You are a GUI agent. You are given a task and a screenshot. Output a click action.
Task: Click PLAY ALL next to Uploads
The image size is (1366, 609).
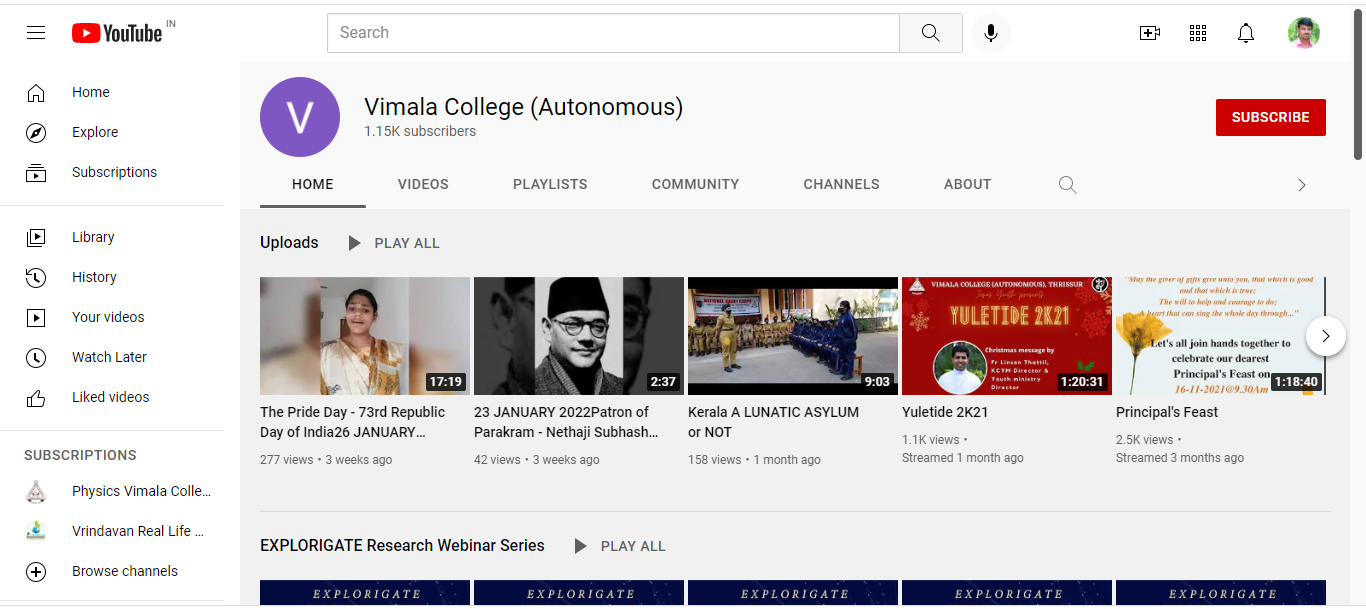click(x=407, y=243)
